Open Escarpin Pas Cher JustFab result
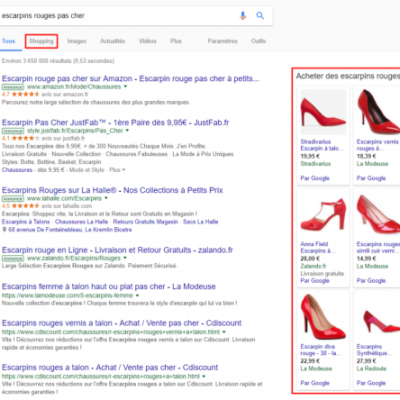 point(115,122)
